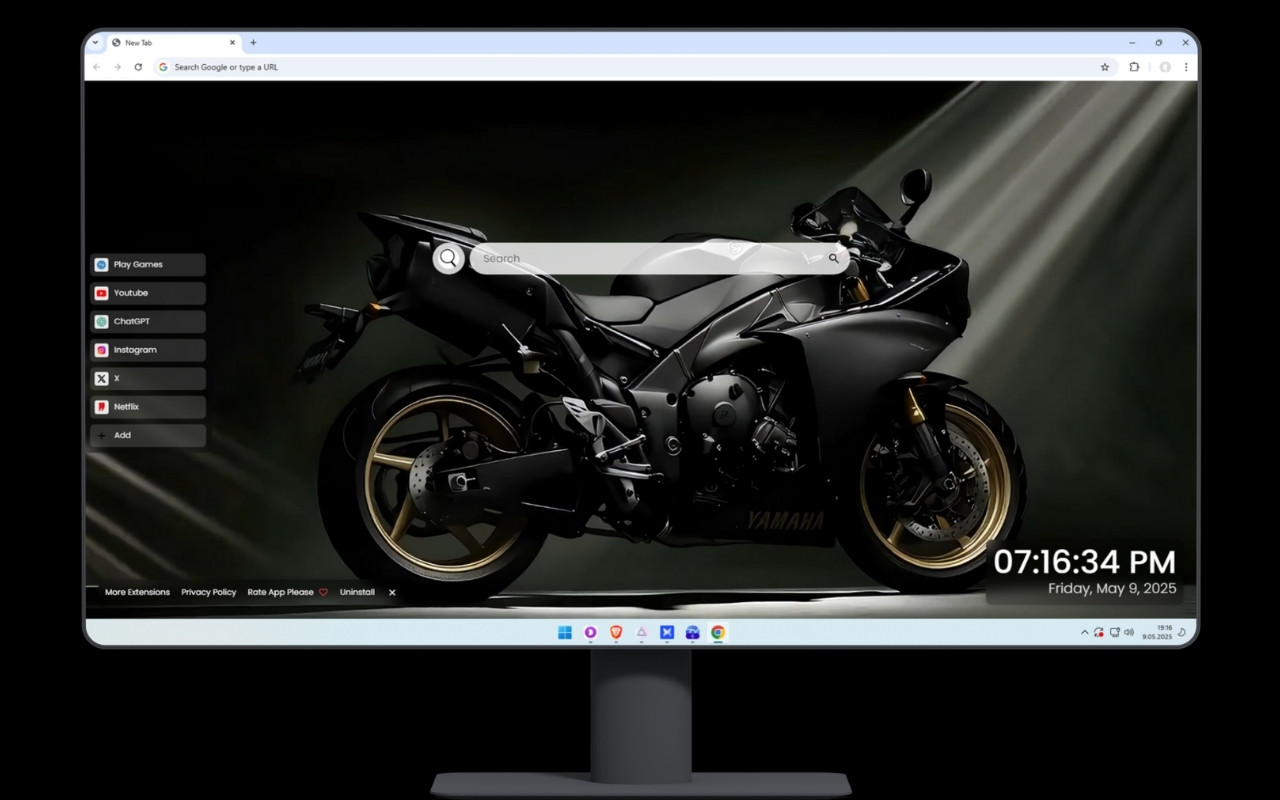Select the New Tab tab
This screenshot has height=800, width=1280.
point(173,43)
